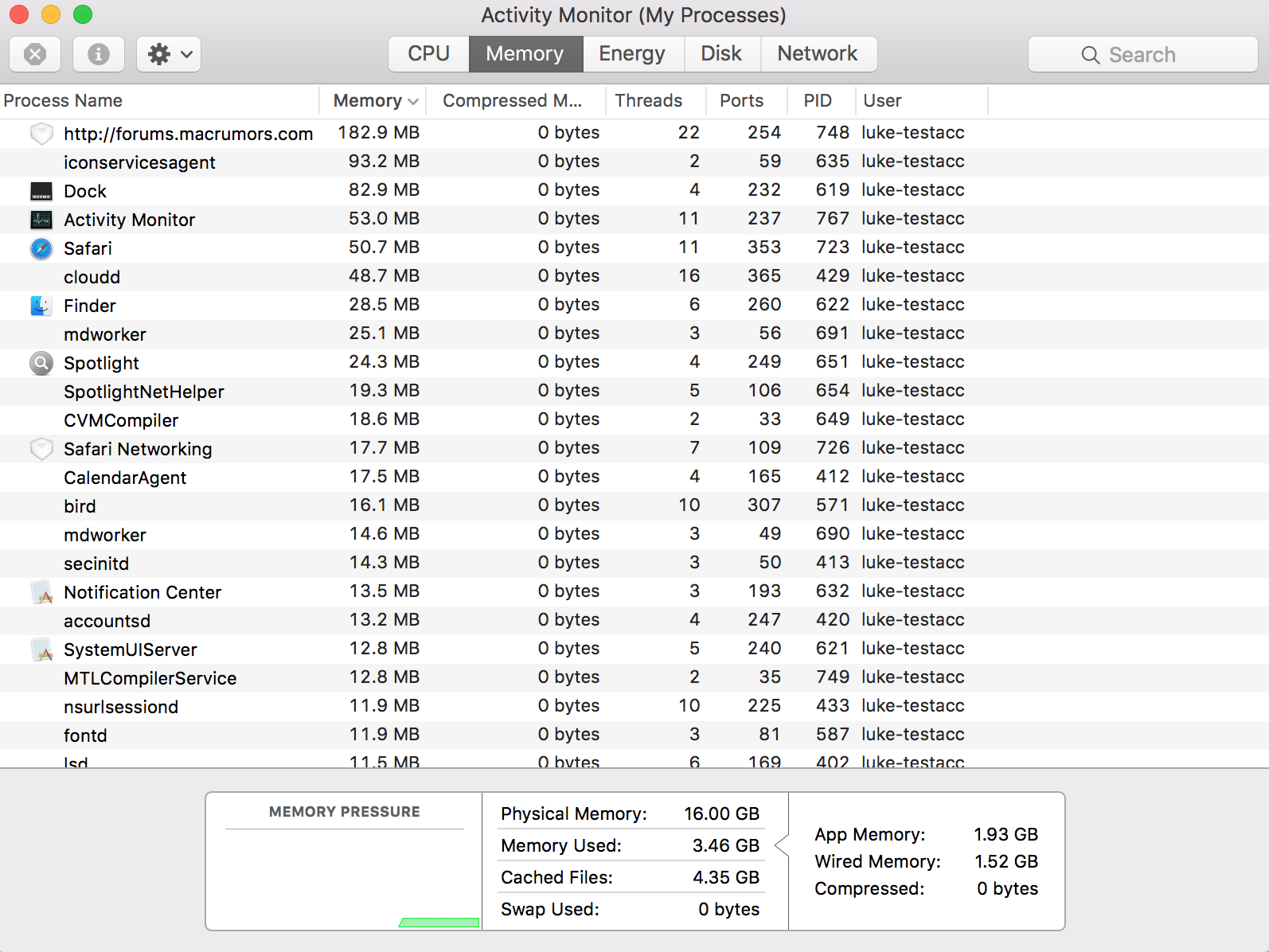Click the Search field

pos(1143,54)
